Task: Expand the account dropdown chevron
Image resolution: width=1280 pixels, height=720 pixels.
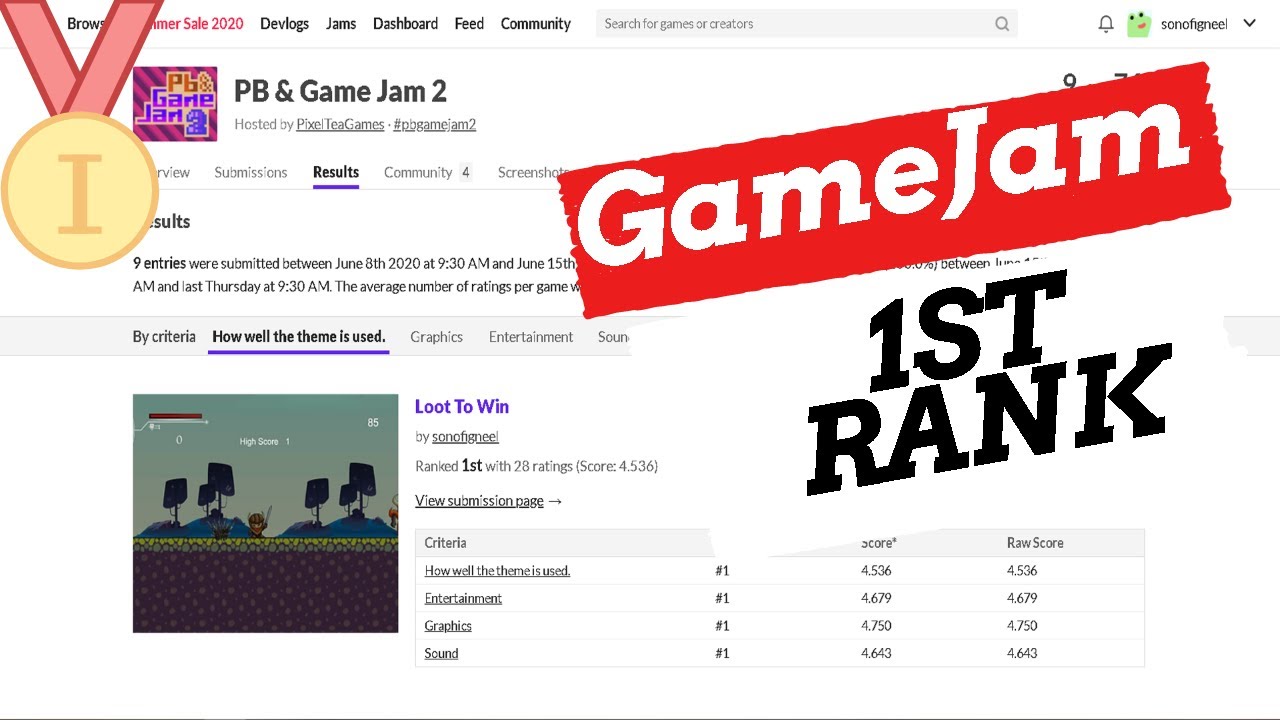Action: (x=1249, y=23)
